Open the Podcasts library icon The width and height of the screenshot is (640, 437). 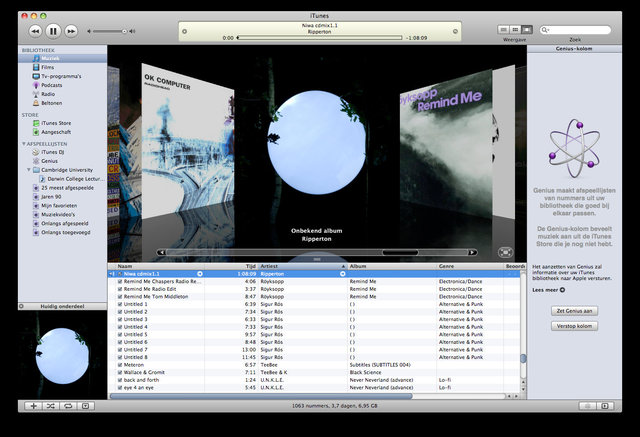pos(36,85)
